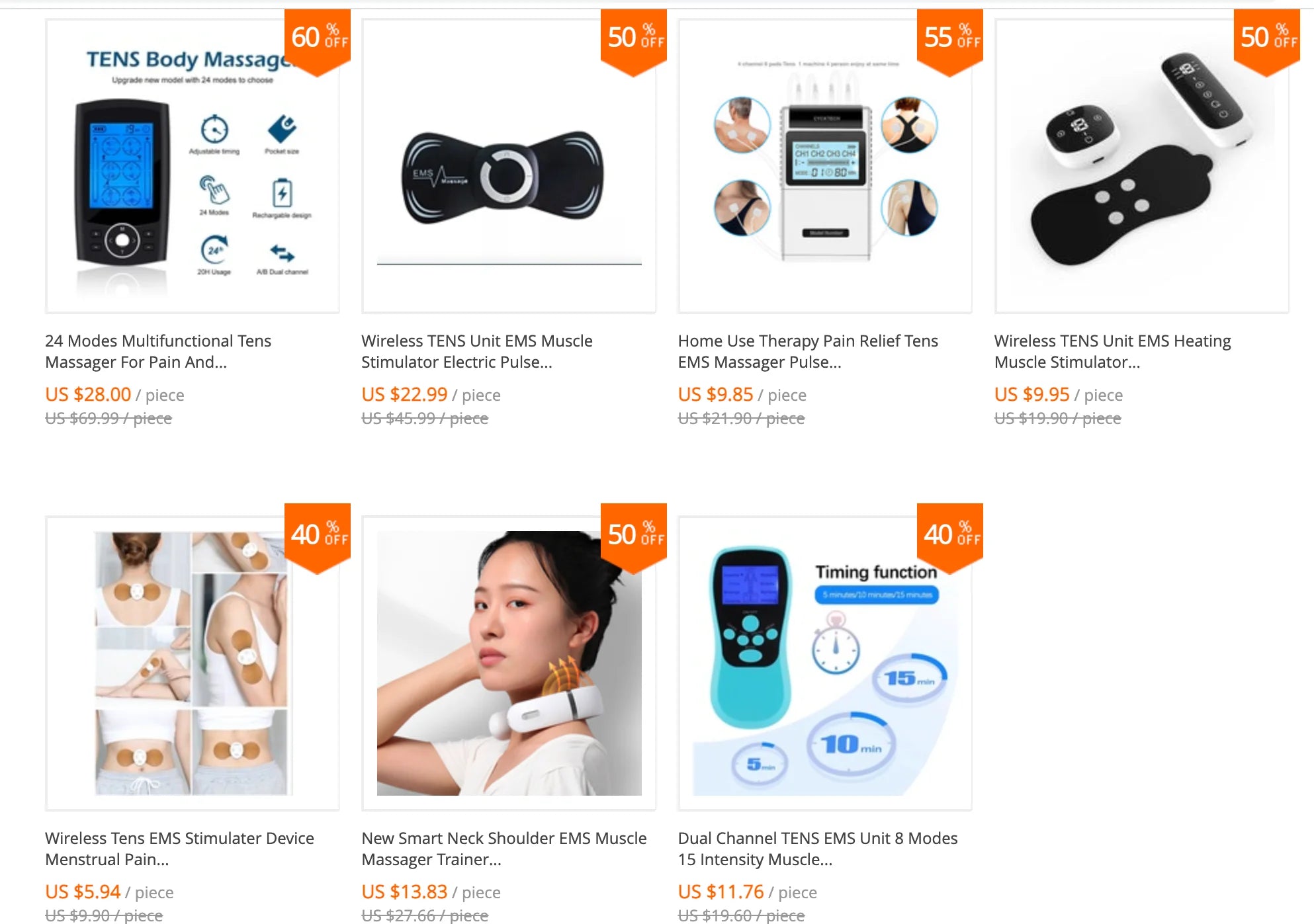This screenshot has height=924, width=1314.
Task: Open 'Dual Channel TENS EMS Unit 8 Modes' link
Action: (x=818, y=849)
